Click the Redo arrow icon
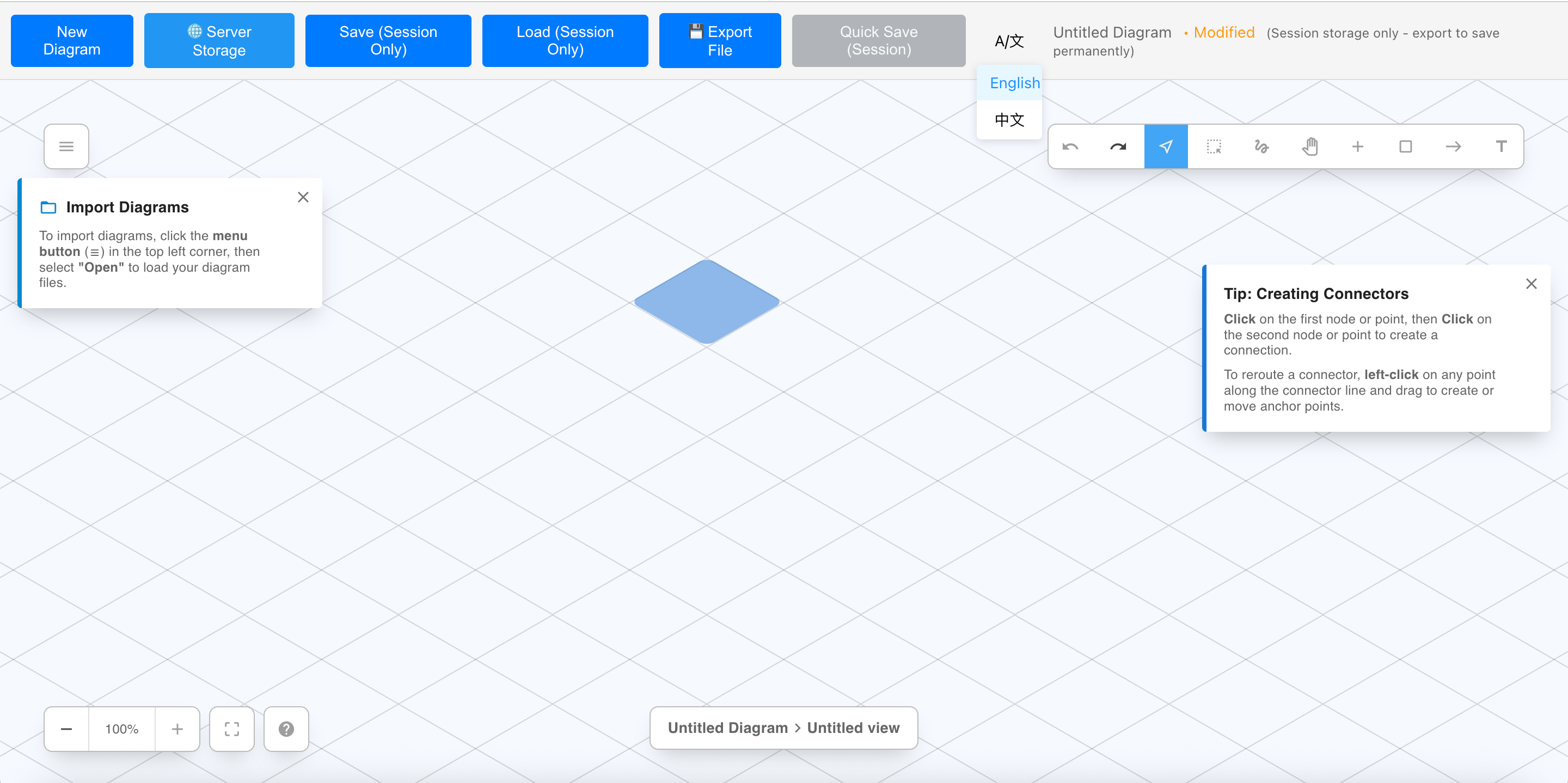The width and height of the screenshot is (1568, 783). 1118,146
